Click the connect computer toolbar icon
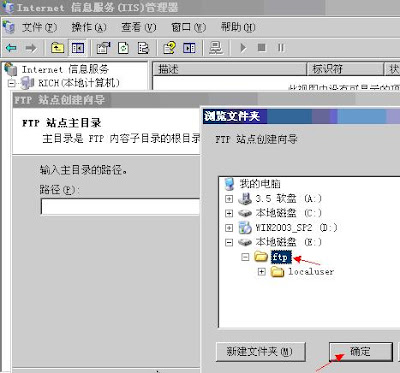 216,48
